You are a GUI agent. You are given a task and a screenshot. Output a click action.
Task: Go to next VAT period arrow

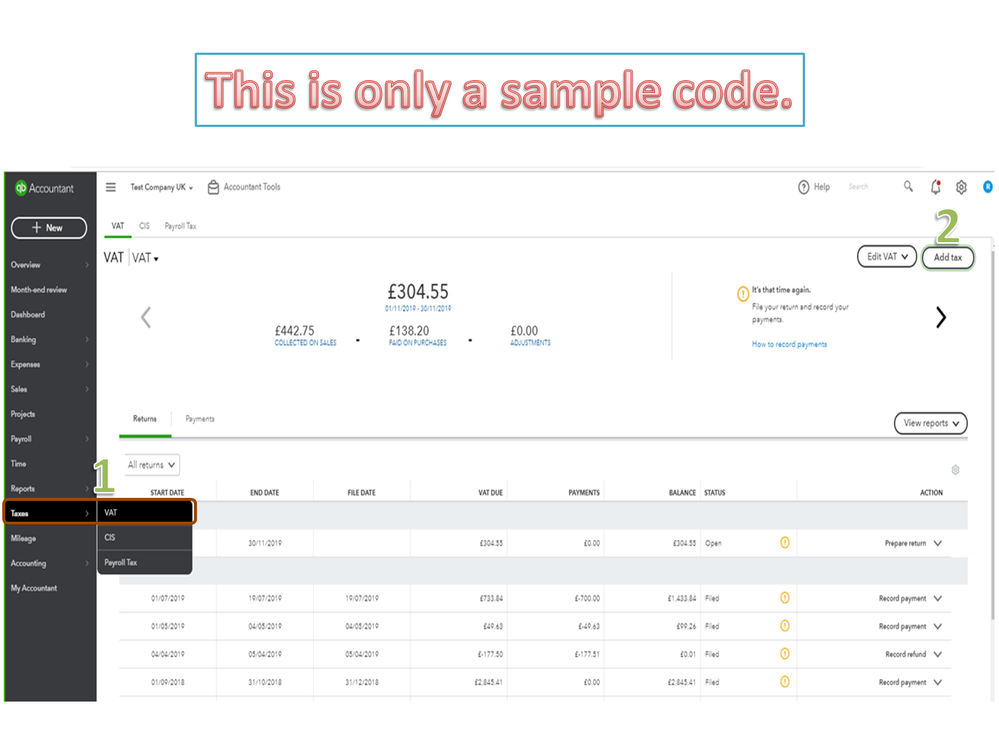(x=940, y=317)
